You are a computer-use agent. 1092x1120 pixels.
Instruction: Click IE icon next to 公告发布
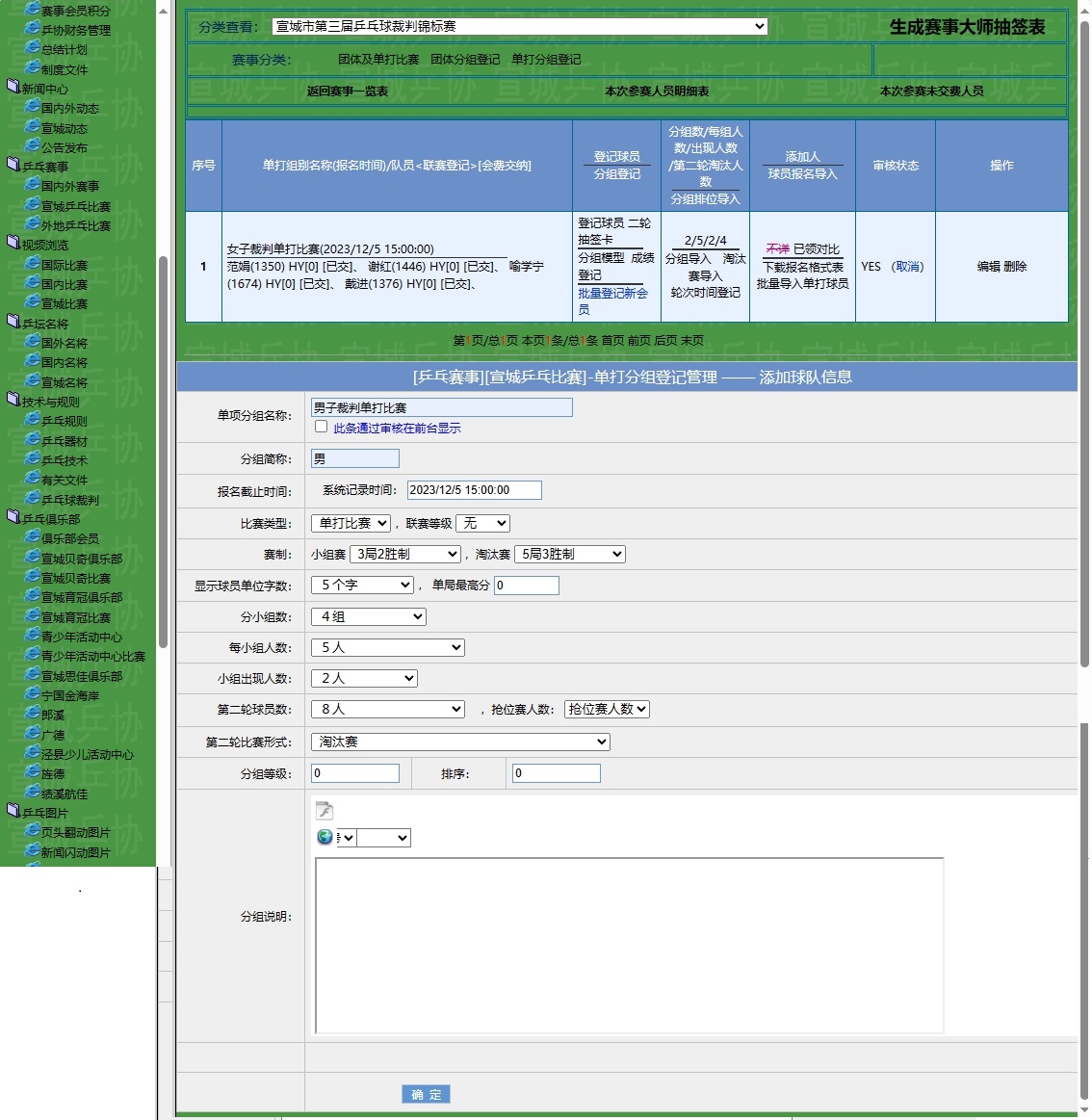coord(32,146)
